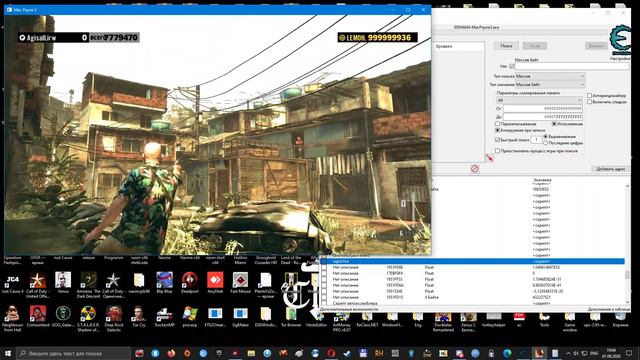Click the red no-entry clear icon
The width and height of the screenshot is (640, 360).
475,169
